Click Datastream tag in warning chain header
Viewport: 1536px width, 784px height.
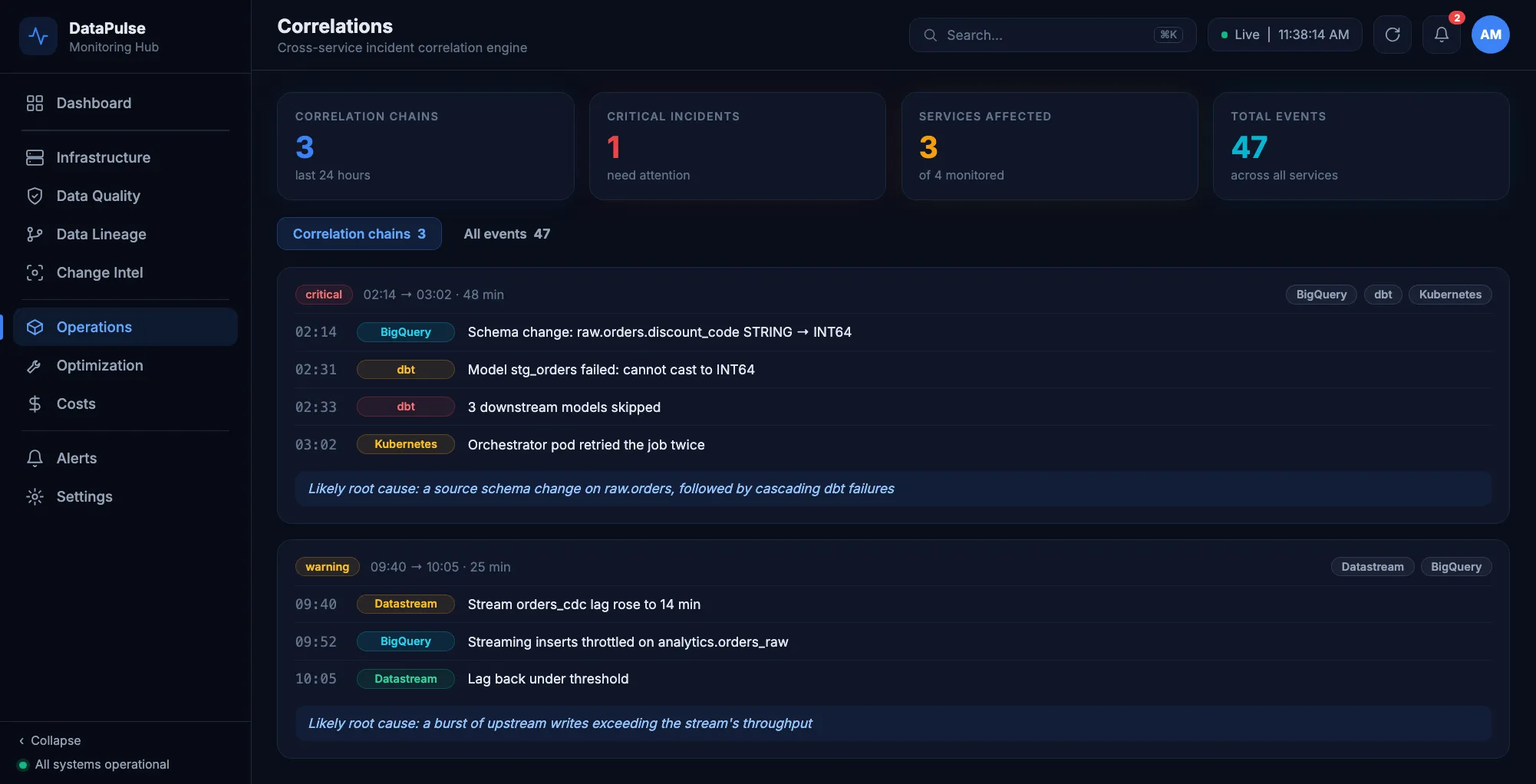tap(1373, 567)
